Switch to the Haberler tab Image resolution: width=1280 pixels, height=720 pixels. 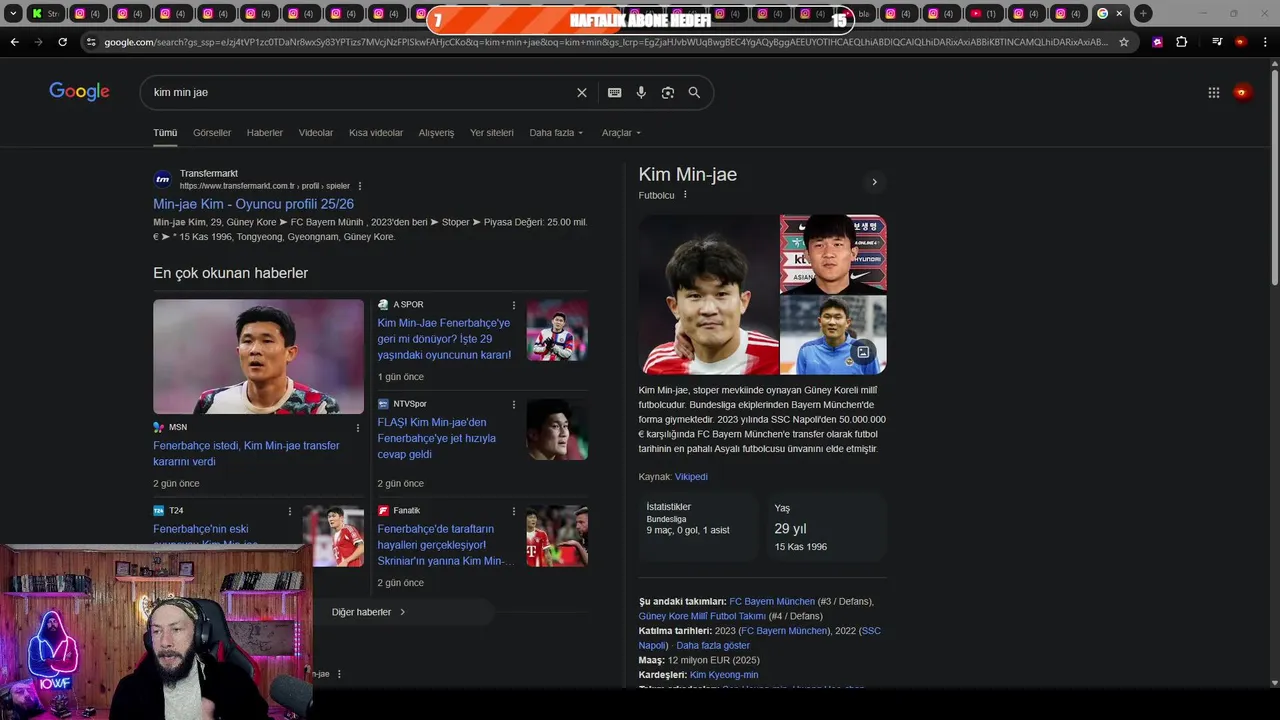click(265, 133)
